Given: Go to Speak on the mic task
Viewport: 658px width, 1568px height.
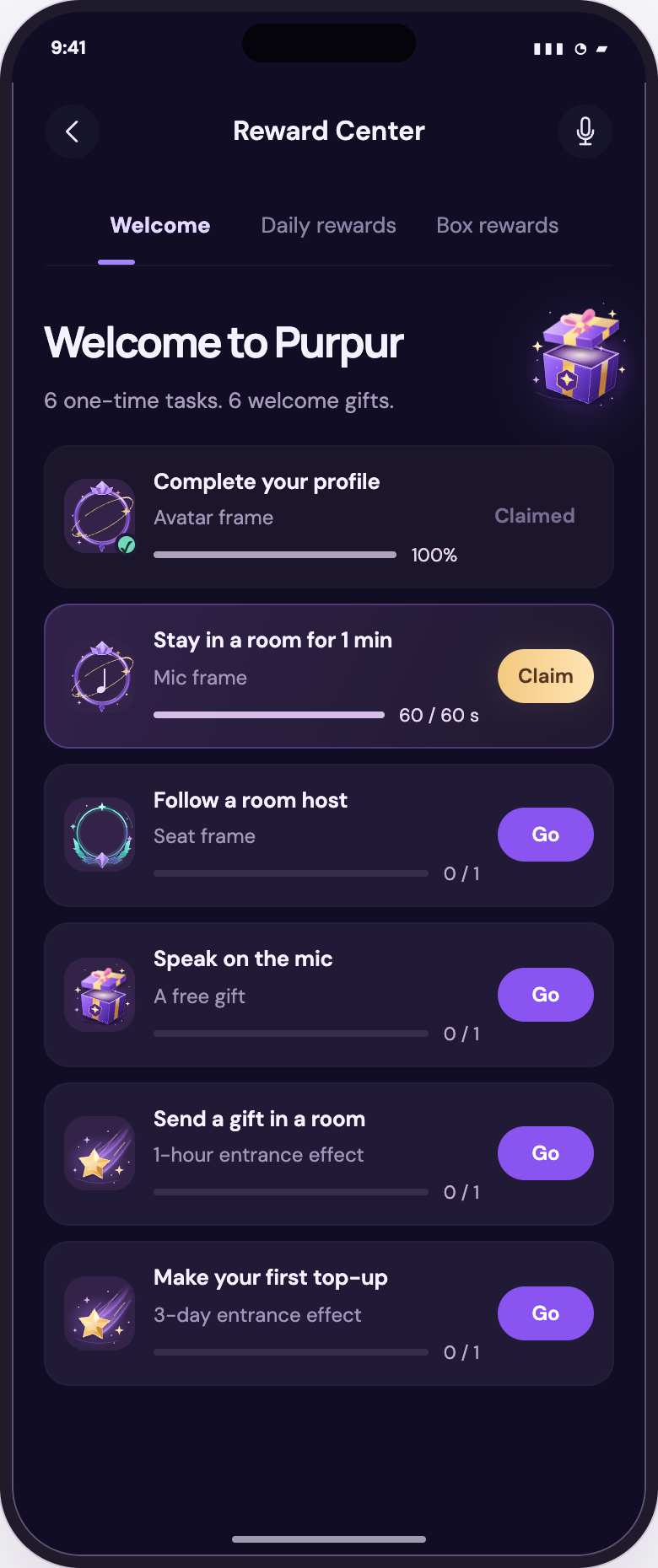Looking at the screenshot, I should (546, 995).
